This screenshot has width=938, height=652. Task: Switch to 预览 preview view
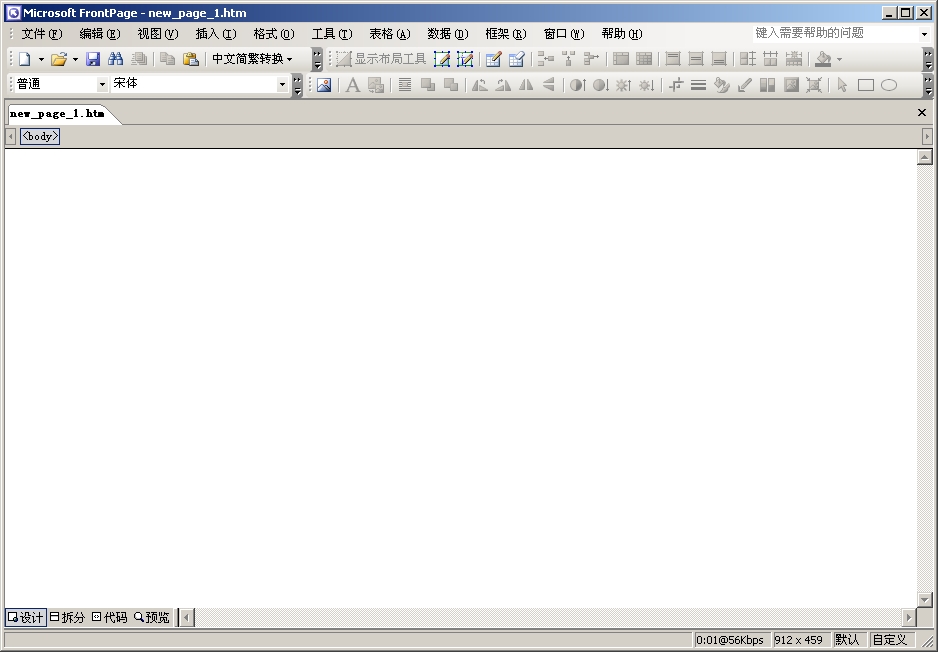click(x=152, y=617)
